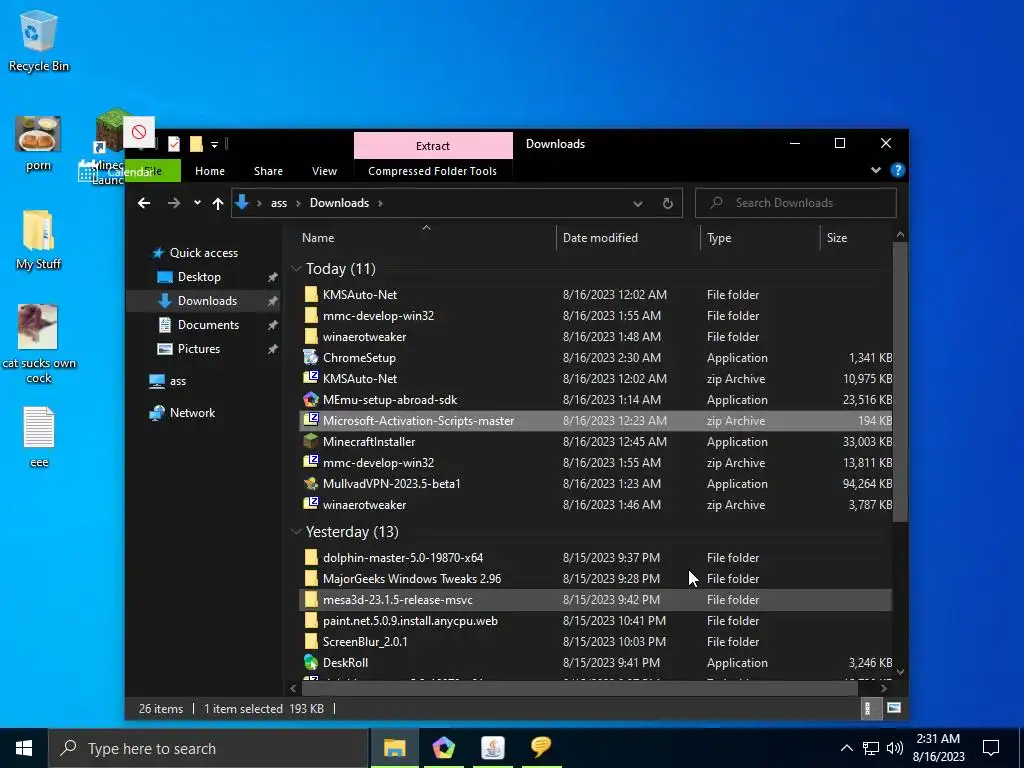Open the Compressed Folder Tools tab
This screenshot has height=768, width=1024.
(432, 171)
